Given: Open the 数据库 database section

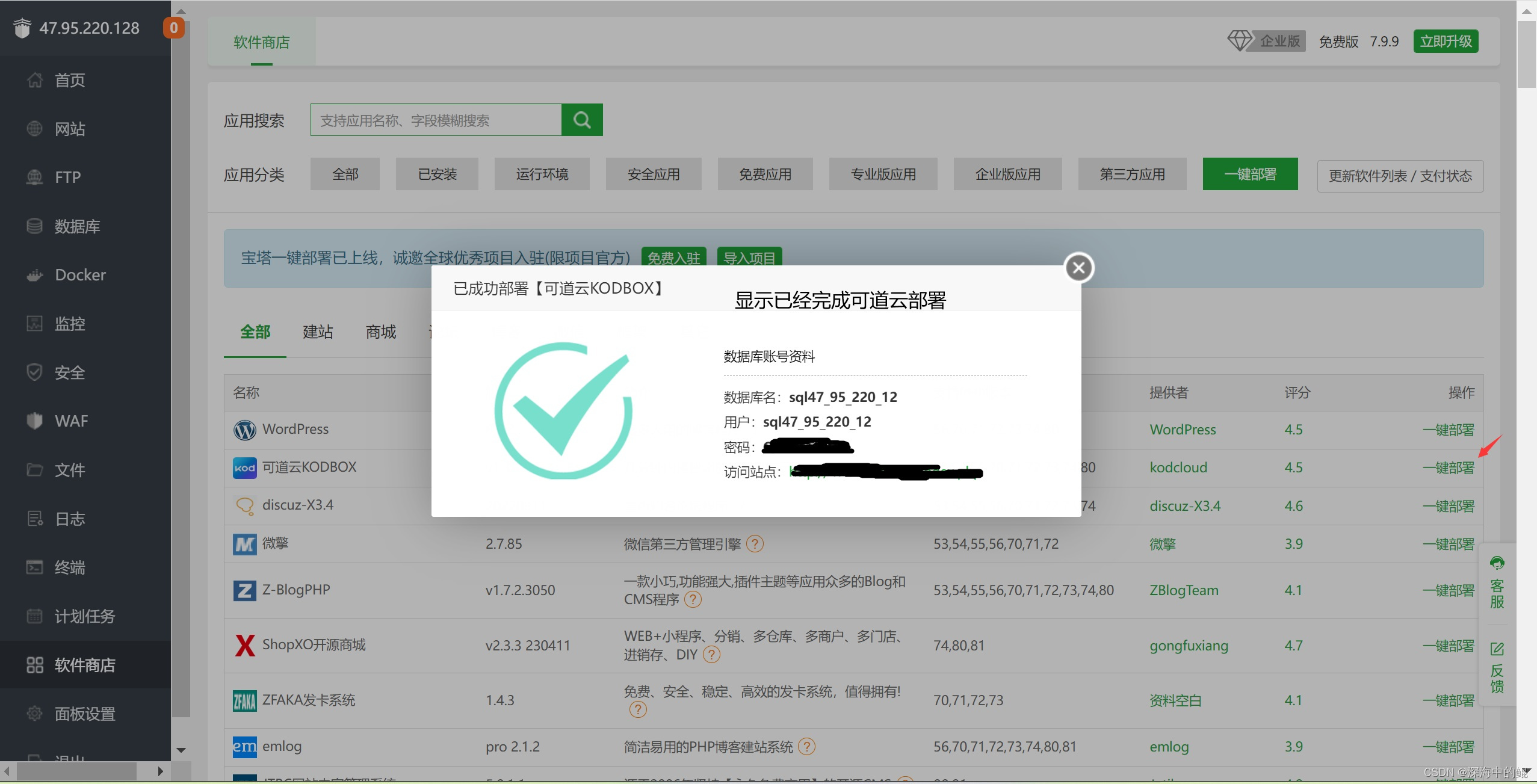Looking at the screenshot, I should (x=77, y=226).
